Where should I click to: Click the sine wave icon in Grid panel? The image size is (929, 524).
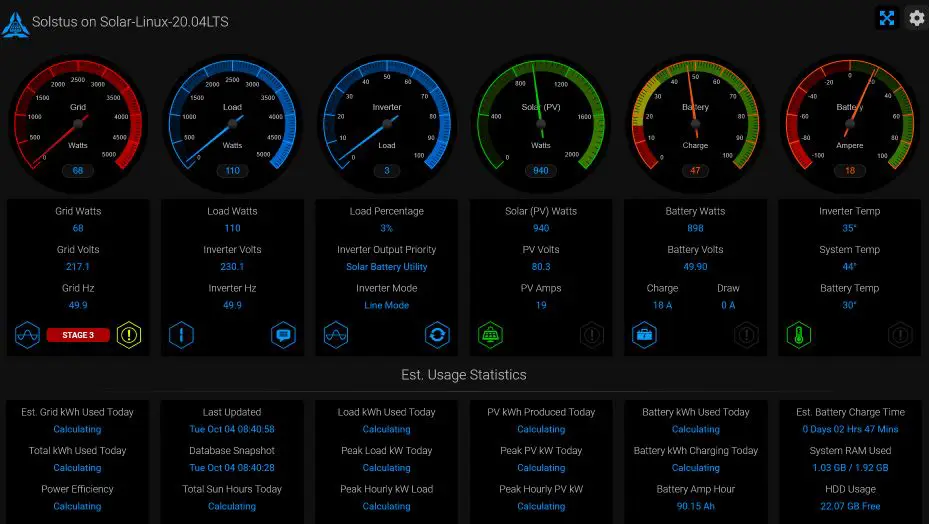(x=27, y=335)
